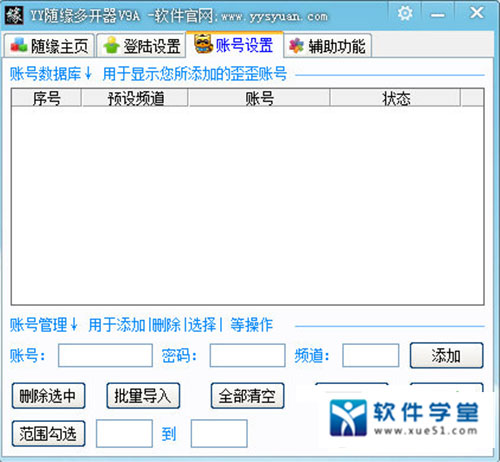
Task: Click the 全部清空 button
Action: point(247,396)
